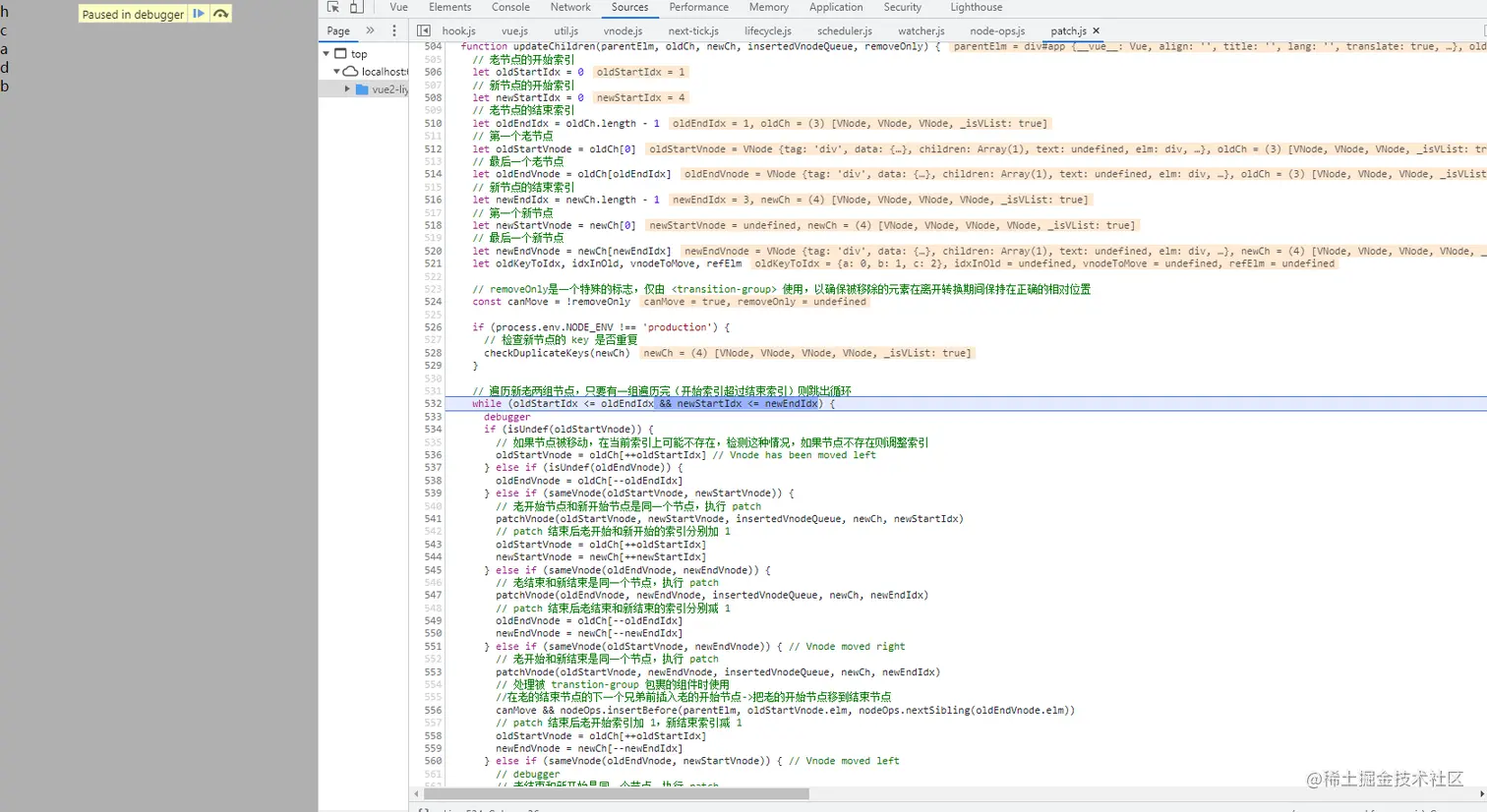Open the Elements panel tab
Viewport: 1487px width, 812px height.
click(449, 7)
